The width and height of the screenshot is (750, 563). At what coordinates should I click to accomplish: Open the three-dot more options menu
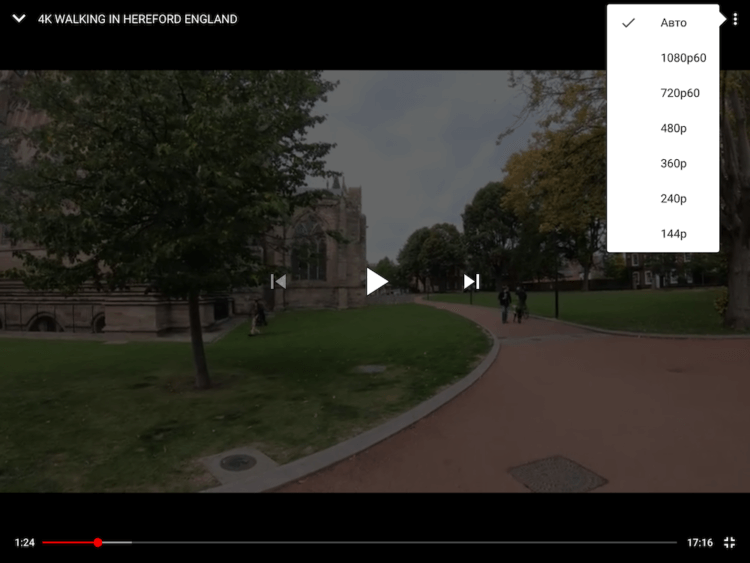click(735, 19)
